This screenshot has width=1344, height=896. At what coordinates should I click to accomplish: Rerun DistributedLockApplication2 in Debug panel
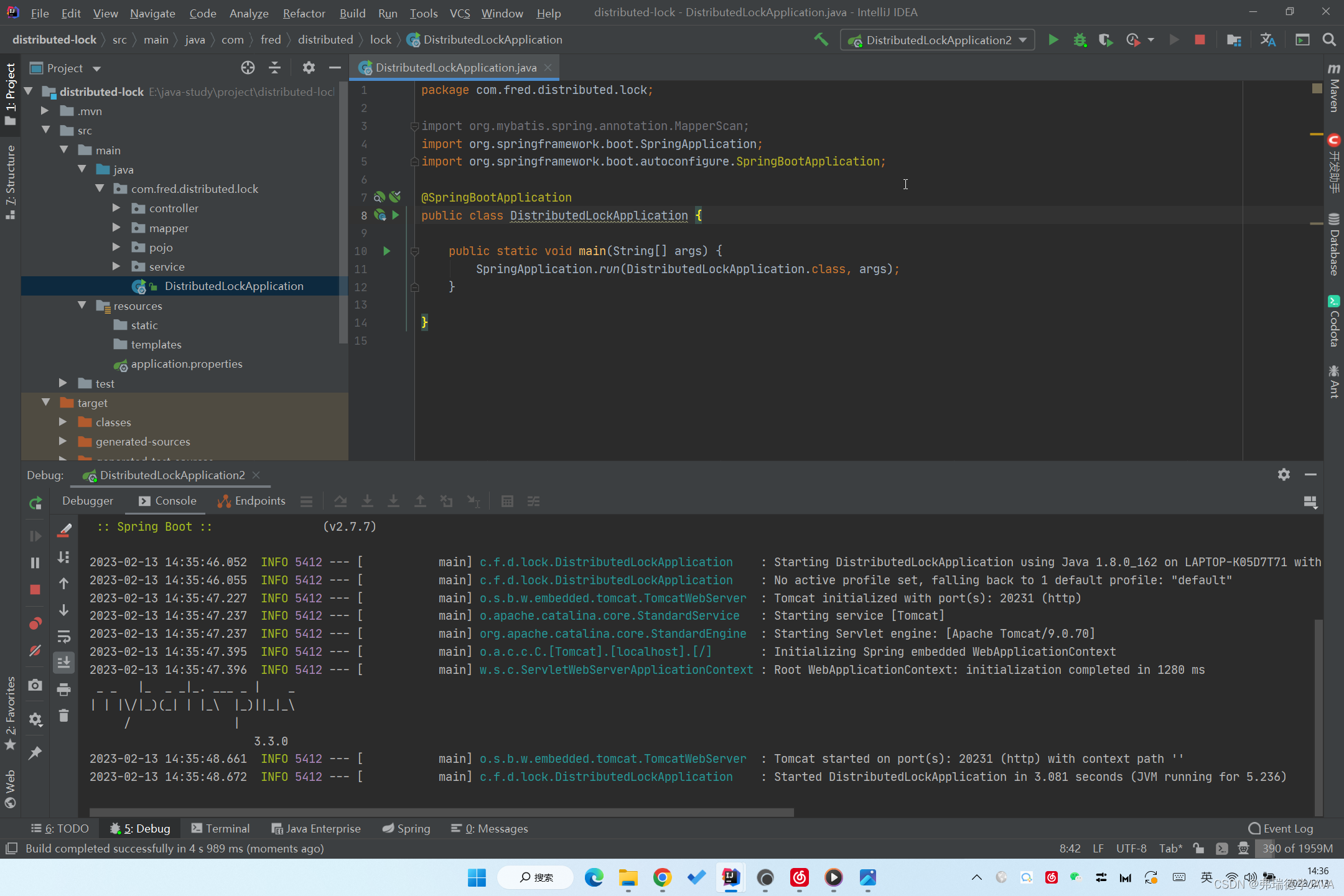point(35,502)
